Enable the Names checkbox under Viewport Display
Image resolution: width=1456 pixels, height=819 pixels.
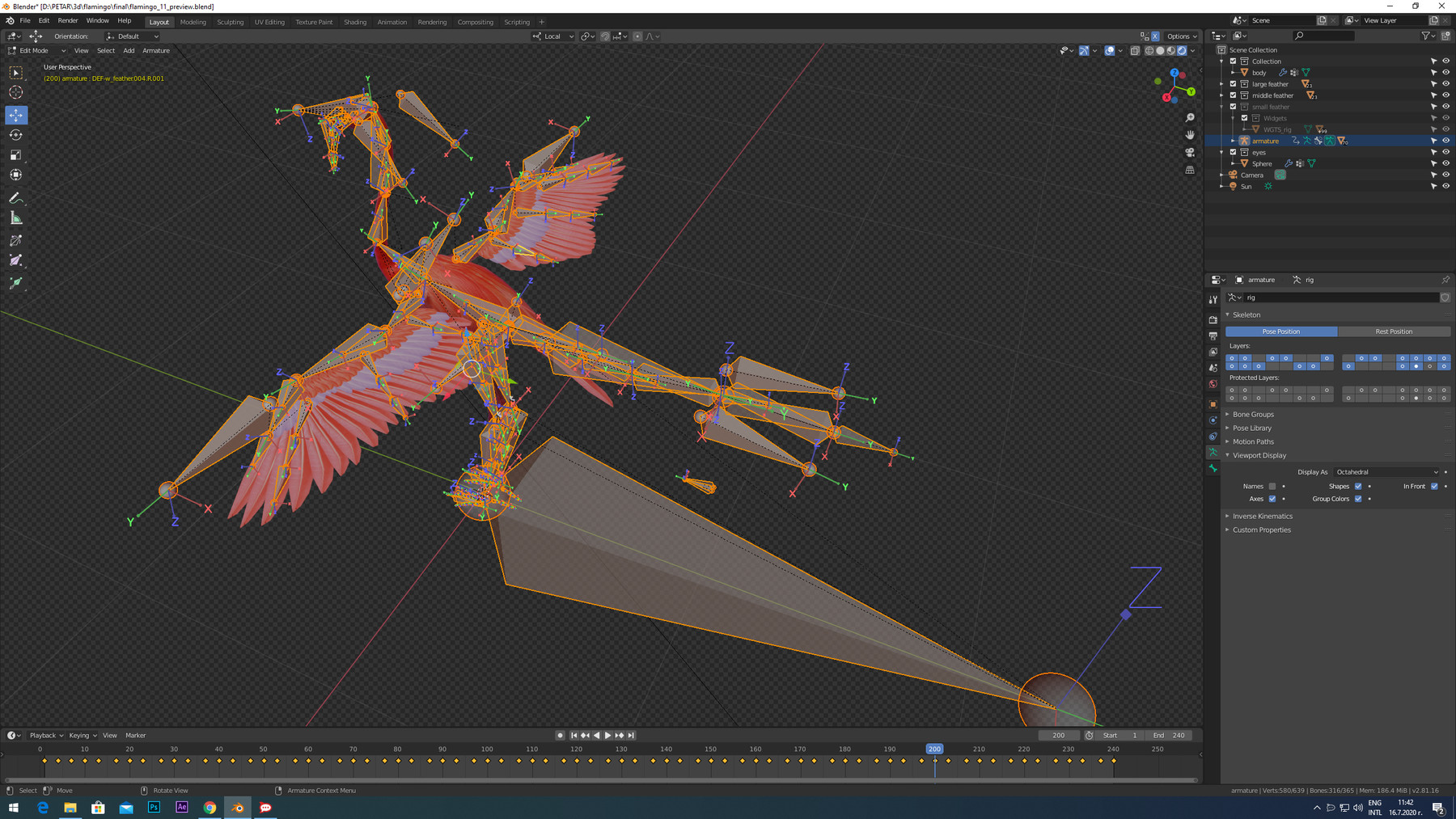[x=1272, y=486]
